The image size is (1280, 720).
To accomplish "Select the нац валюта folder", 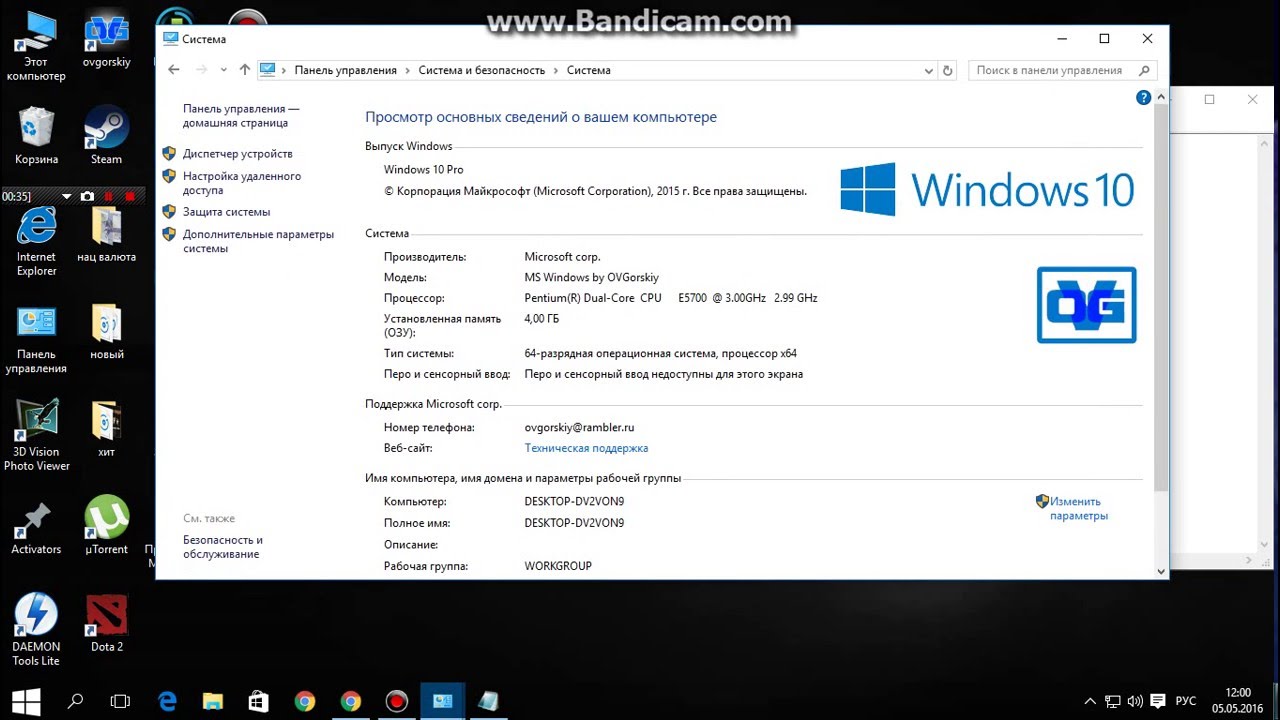I will [106, 235].
